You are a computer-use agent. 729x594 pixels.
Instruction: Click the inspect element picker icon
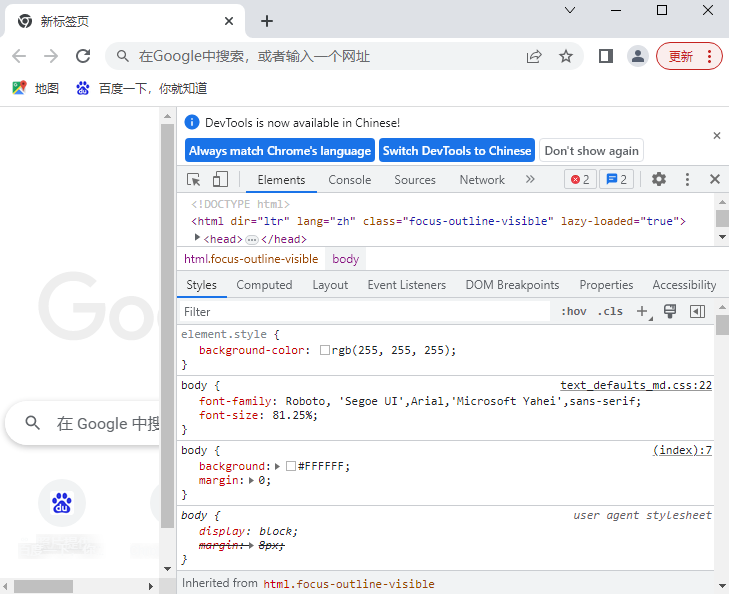[x=193, y=179]
